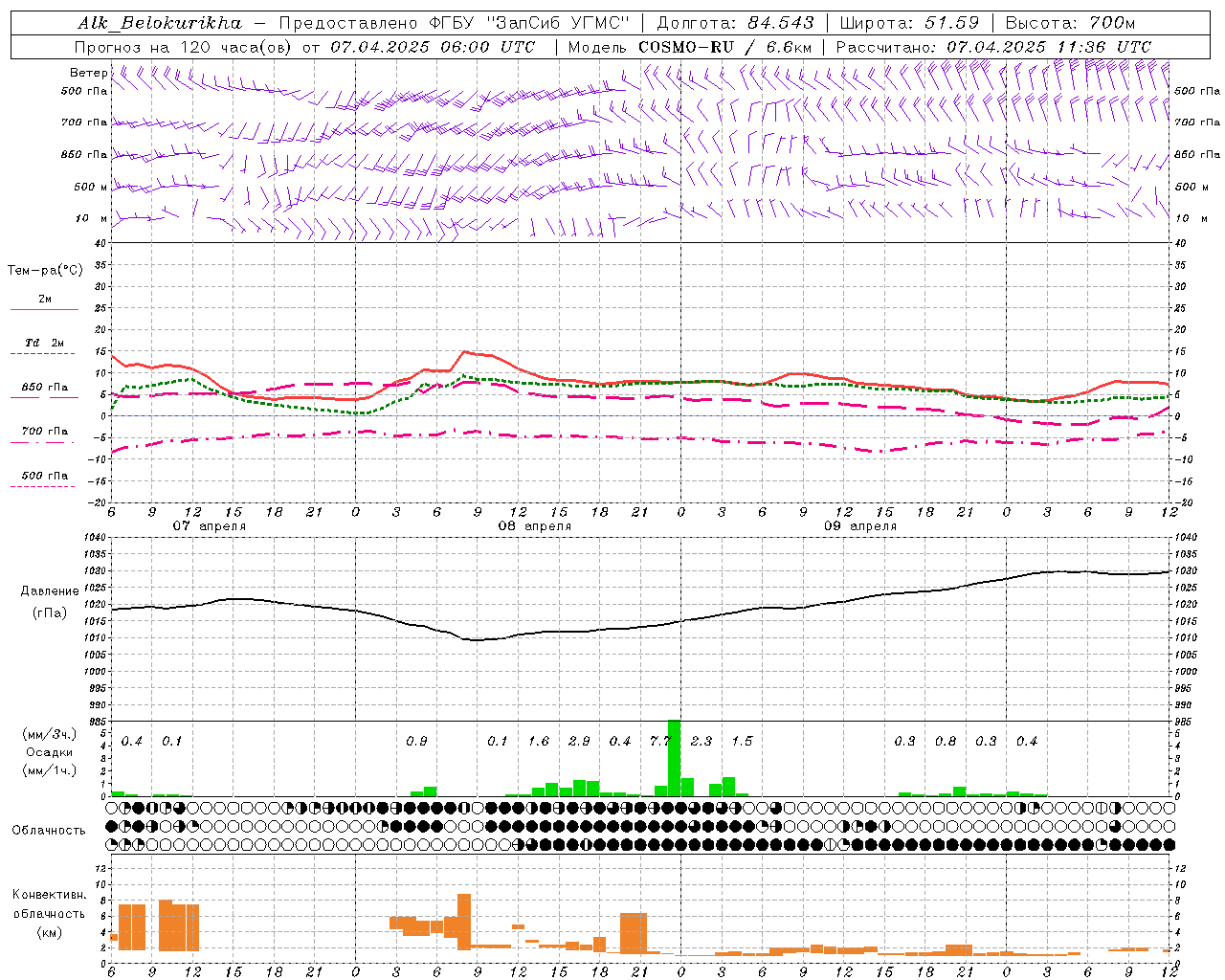Click the 3-hour precipitation value 1.5
The width and height of the screenshot is (1225, 980).
pos(742,741)
